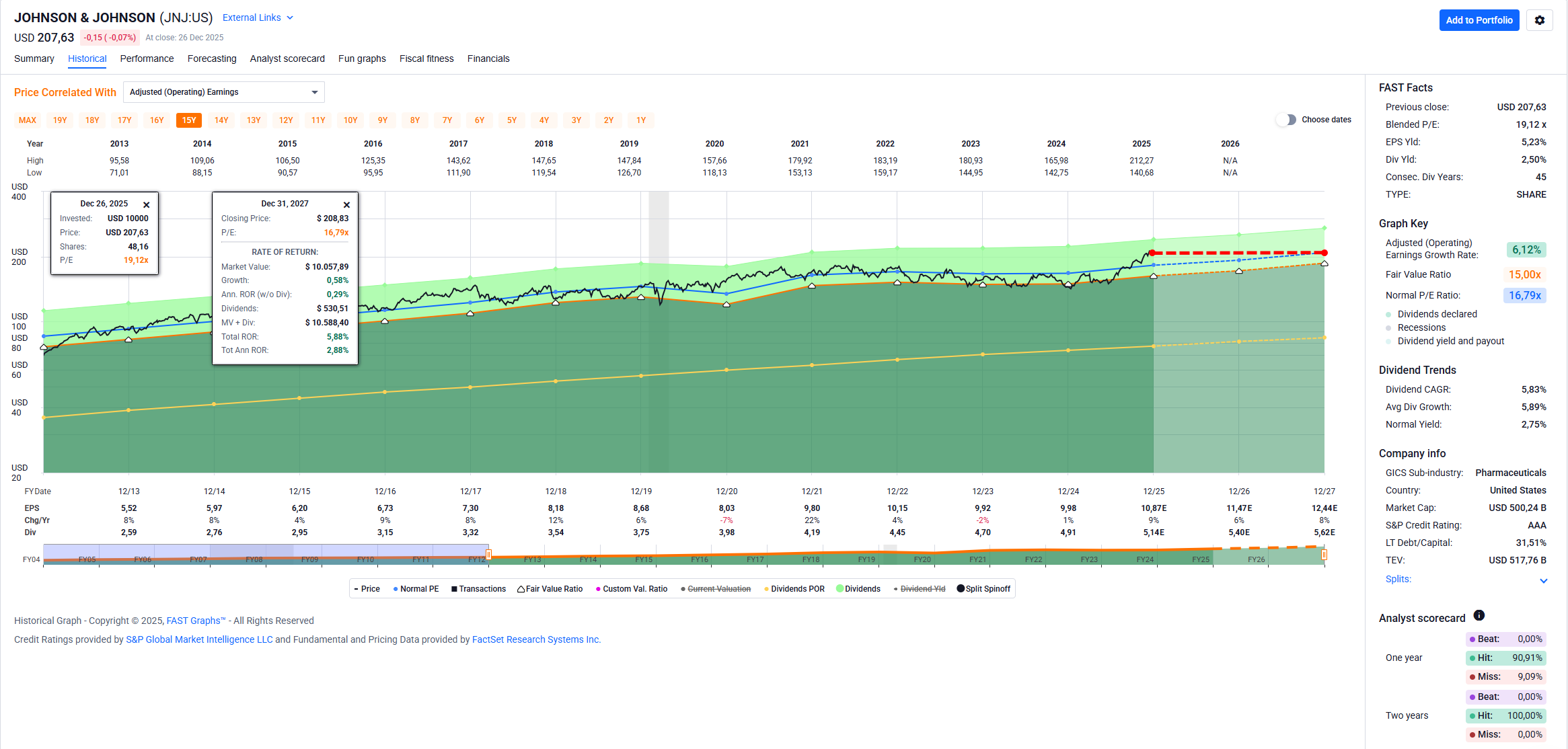Toggle Recessions in Graph Key
Screen dimensions: 1568x749
[1421, 327]
